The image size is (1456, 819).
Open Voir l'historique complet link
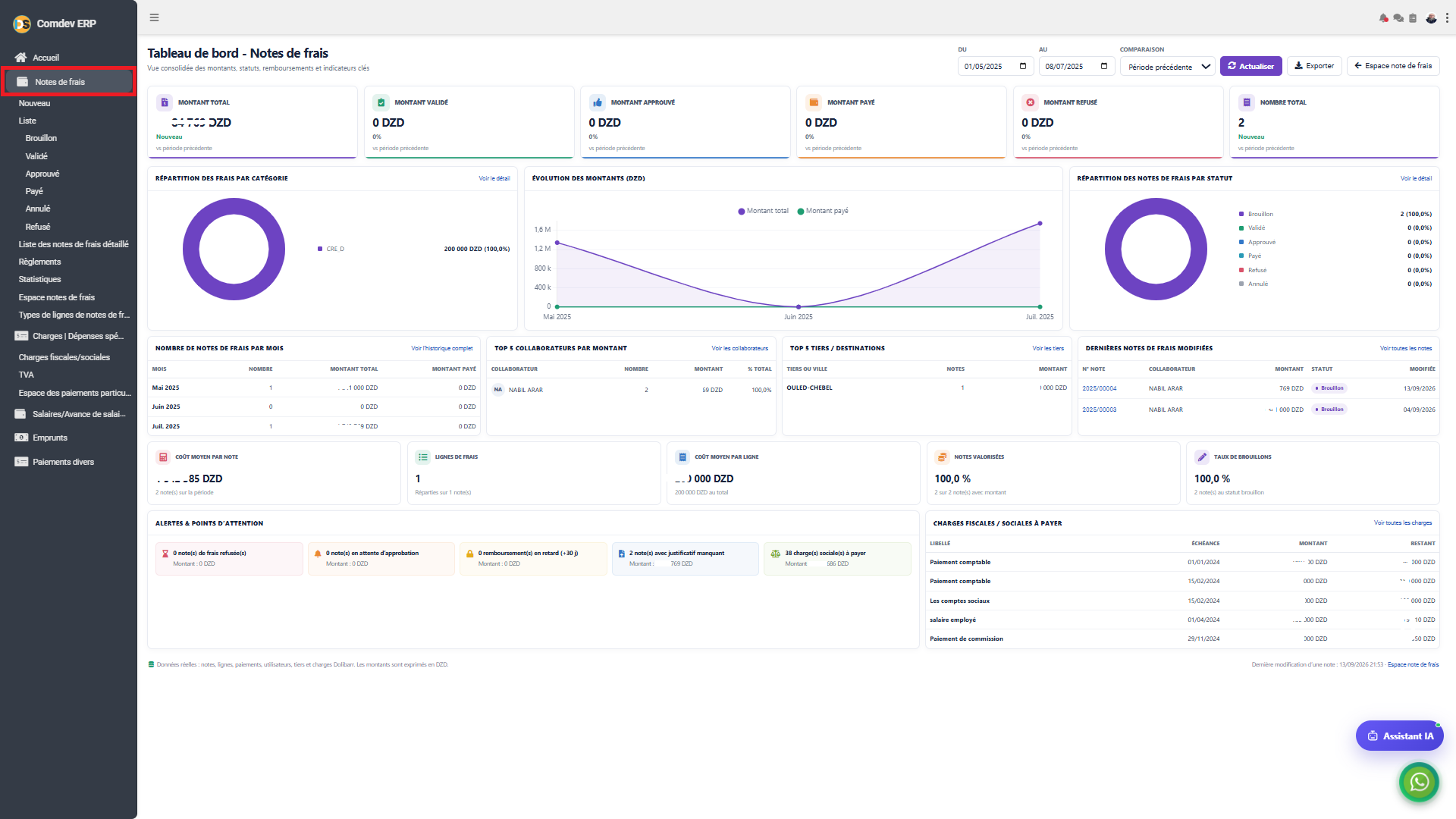(x=442, y=349)
